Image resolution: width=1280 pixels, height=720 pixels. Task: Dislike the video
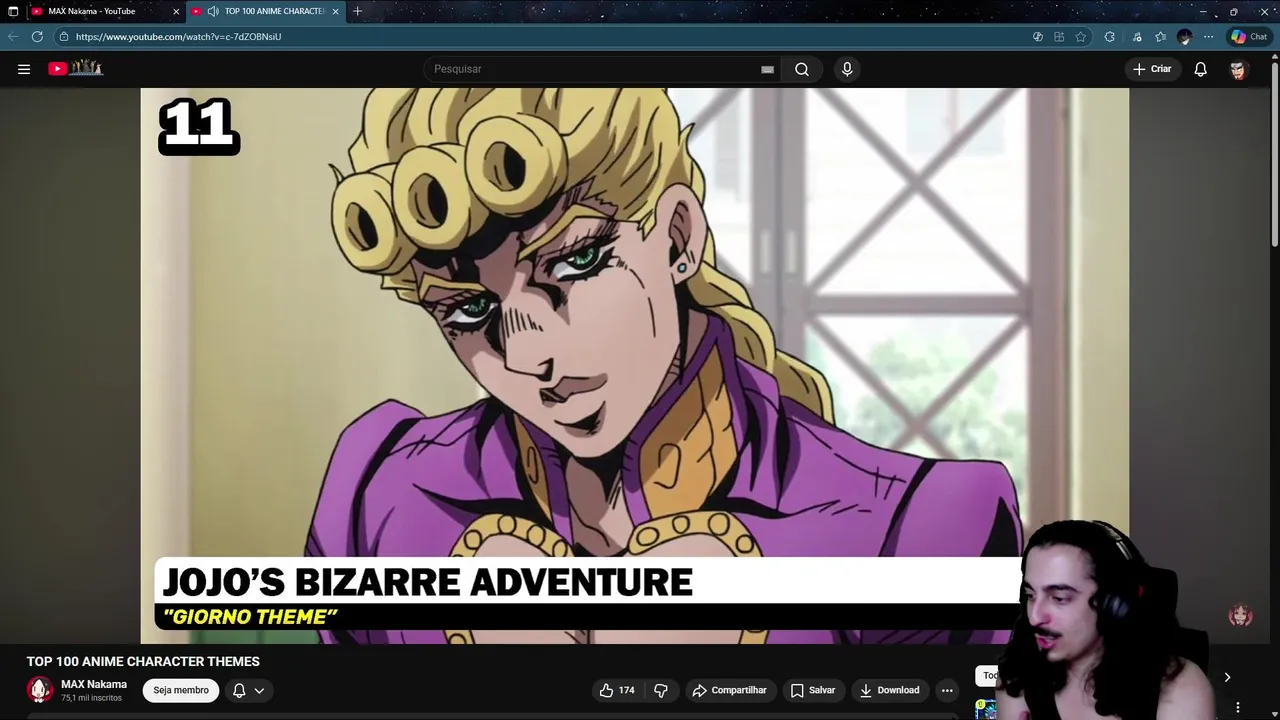661,690
